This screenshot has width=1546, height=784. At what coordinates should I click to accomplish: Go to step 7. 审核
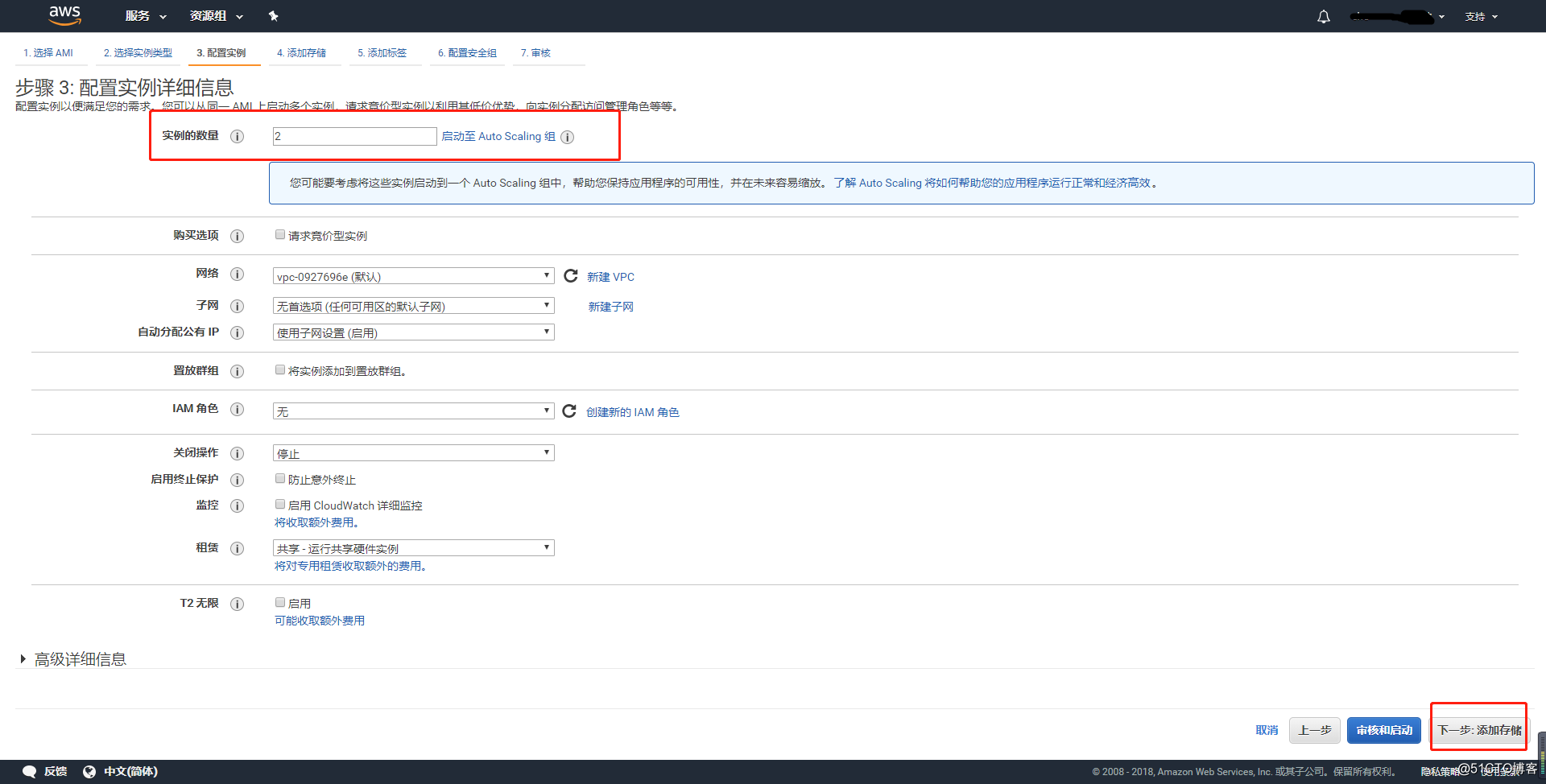click(x=535, y=53)
